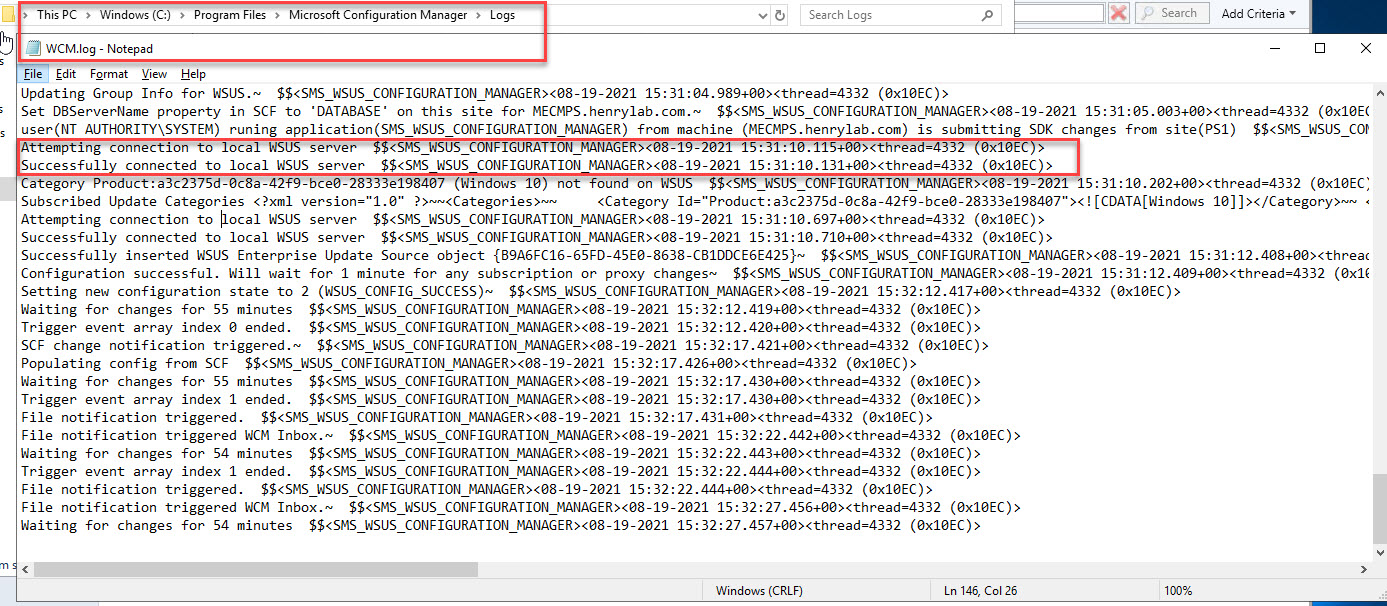Select 'Program Files' in the breadcrumb path
The height and width of the screenshot is (606, 1387).
[x=231, y=15]
